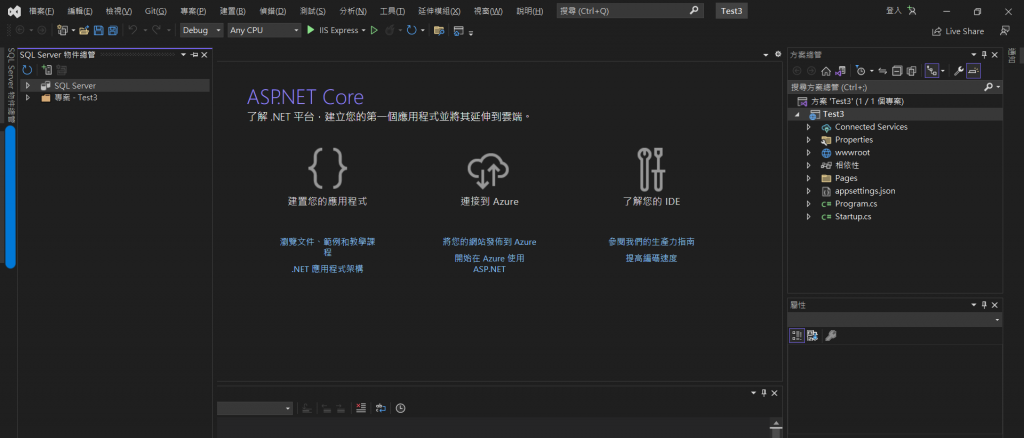Click Home icon in Solution Explorer toolbar
Image resolution: width=1024 pixels, height=438 pixels.
pos(825,70)
